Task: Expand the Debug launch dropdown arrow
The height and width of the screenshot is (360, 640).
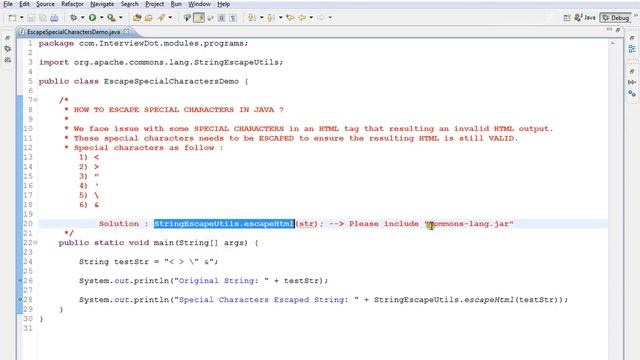Action: [x=82, y=18]
